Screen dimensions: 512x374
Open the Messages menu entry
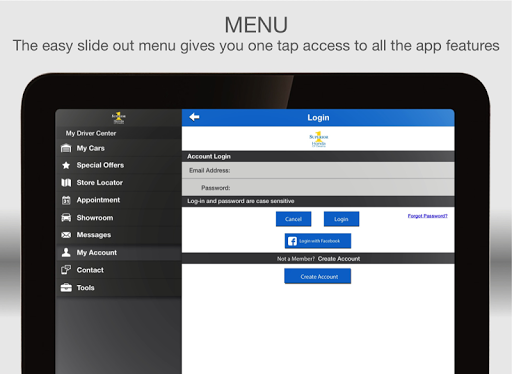119,235
